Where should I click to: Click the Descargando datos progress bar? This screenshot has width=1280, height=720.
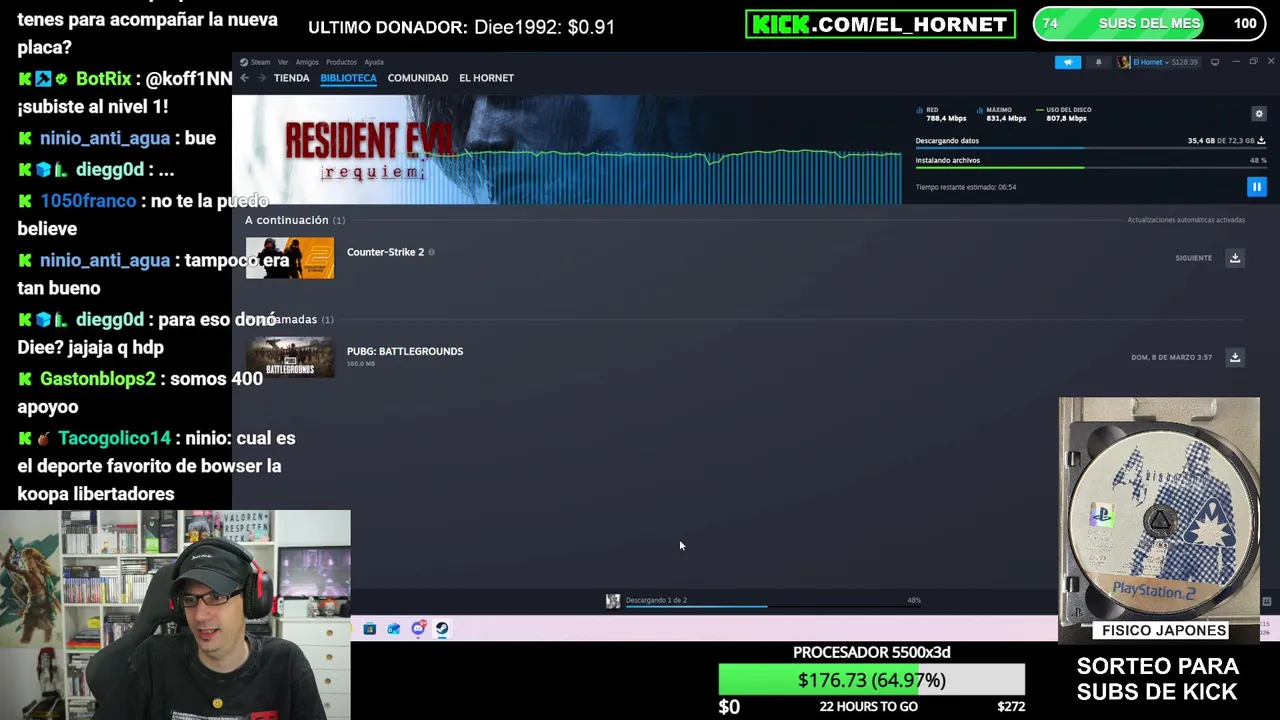pos(1091,148)
